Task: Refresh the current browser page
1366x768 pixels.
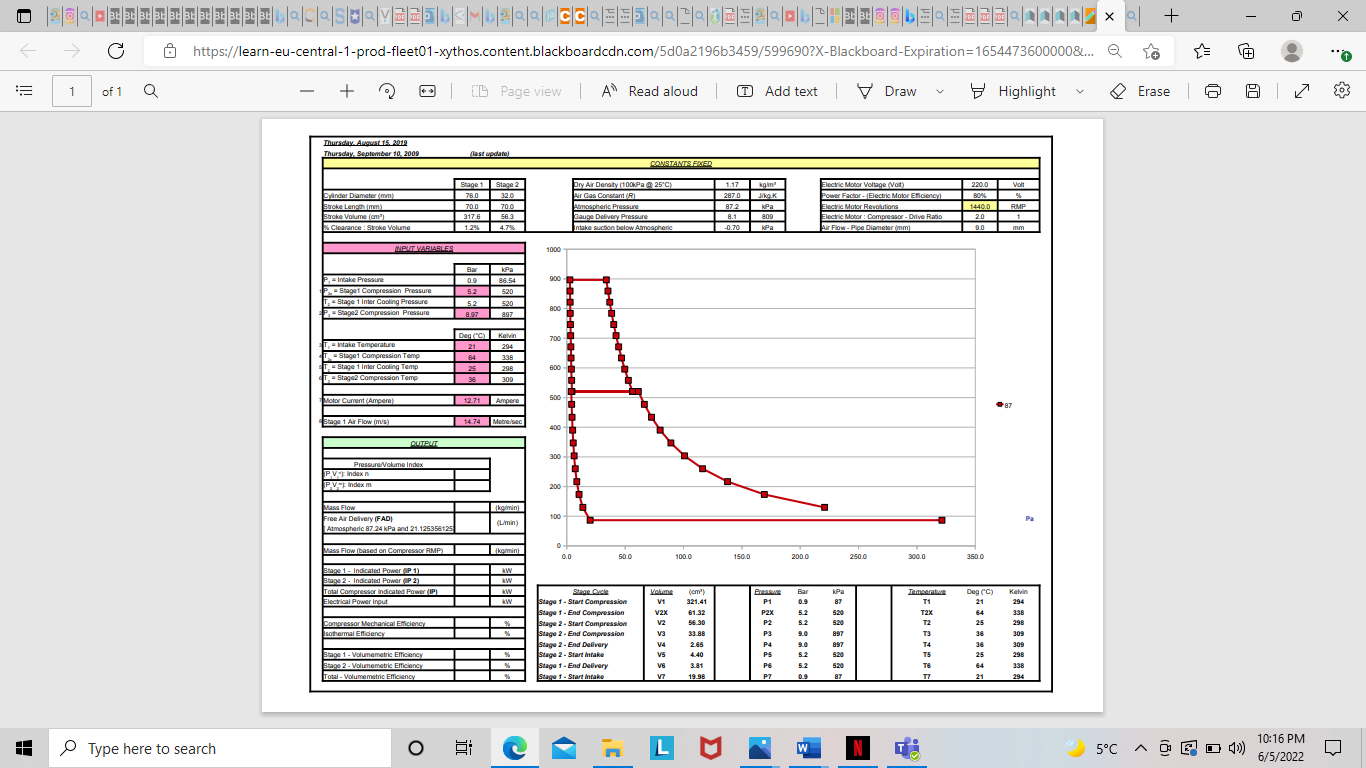Action: [116, 51]
